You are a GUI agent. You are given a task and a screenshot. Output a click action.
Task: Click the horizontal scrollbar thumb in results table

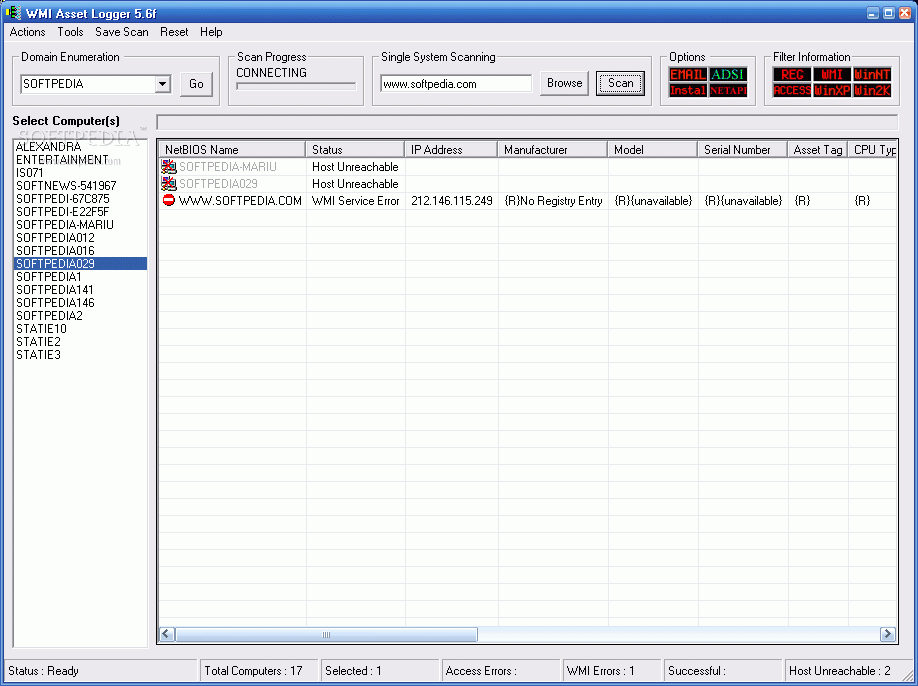[x=326, y=634]
